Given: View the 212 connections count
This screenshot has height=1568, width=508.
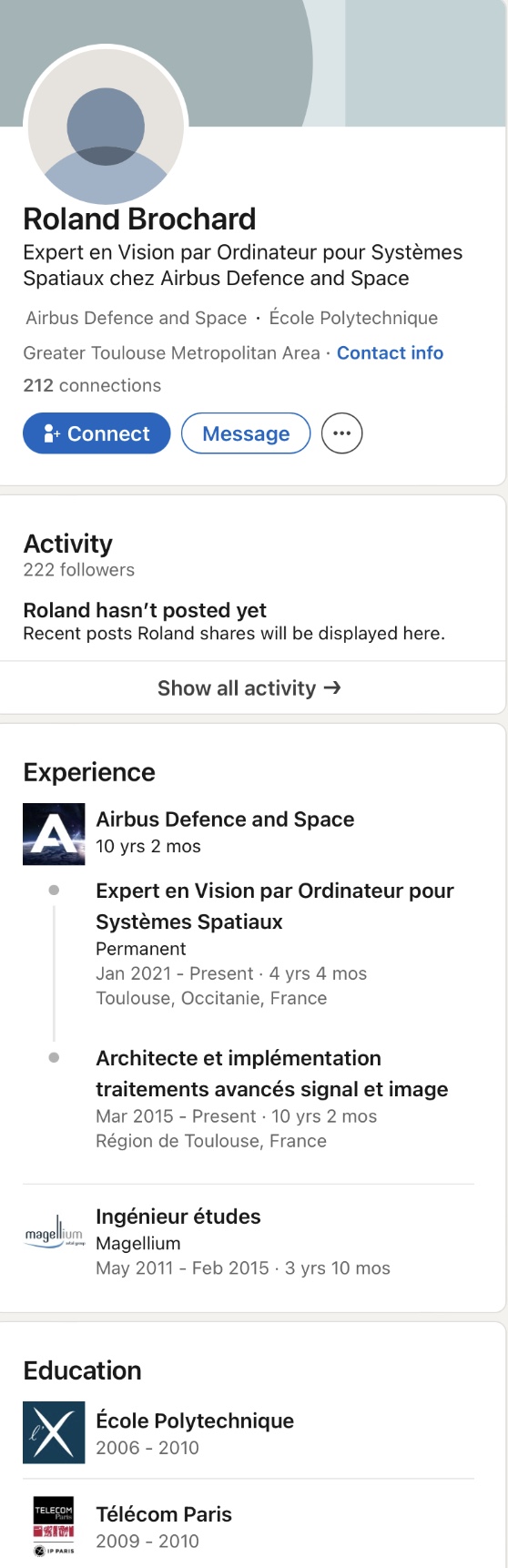Looking at the screenshot, I should [x=92, y=386].
